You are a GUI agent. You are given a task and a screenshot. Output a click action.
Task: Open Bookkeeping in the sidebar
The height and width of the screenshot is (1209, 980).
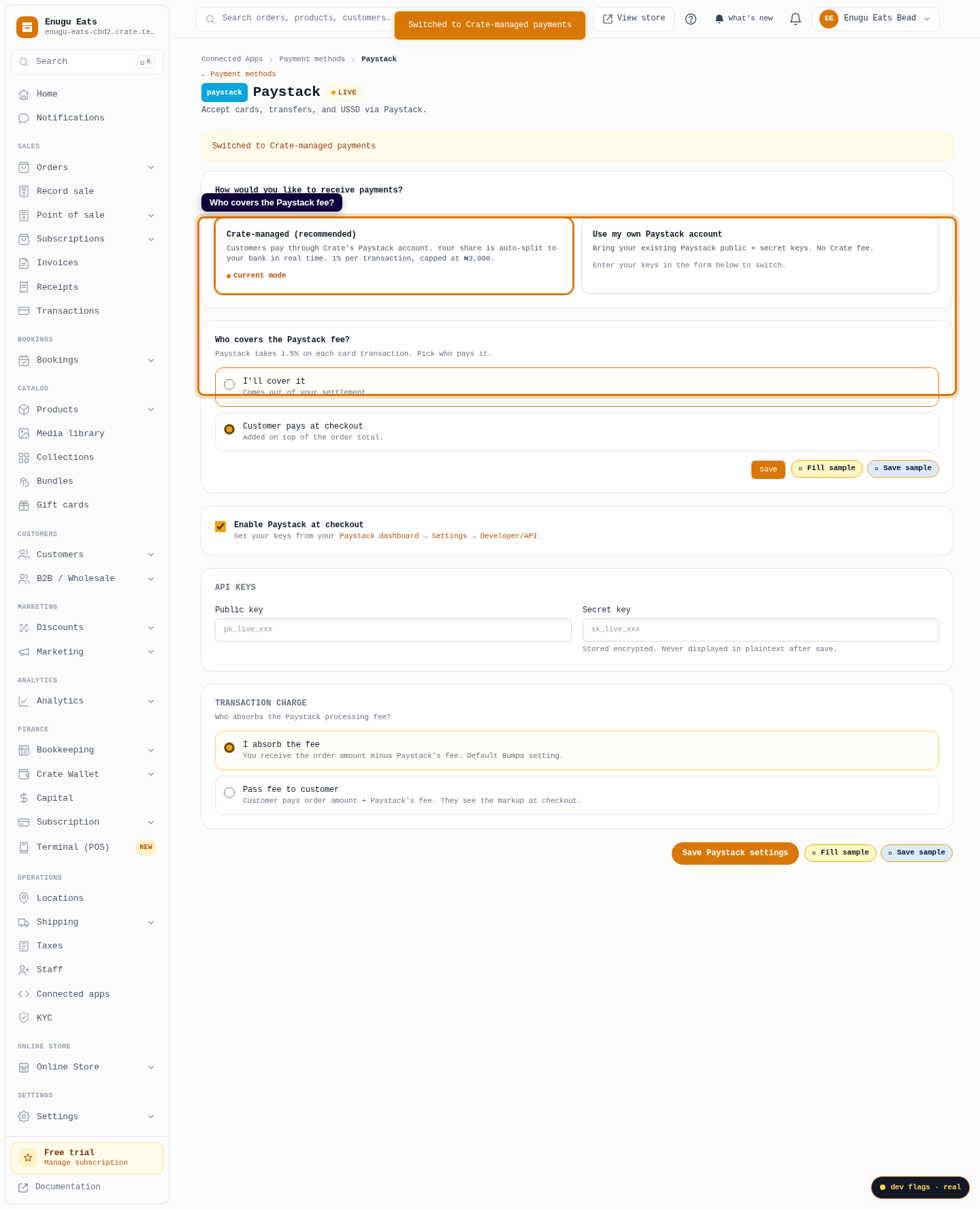pyautogui.click(x=87, y=750)
